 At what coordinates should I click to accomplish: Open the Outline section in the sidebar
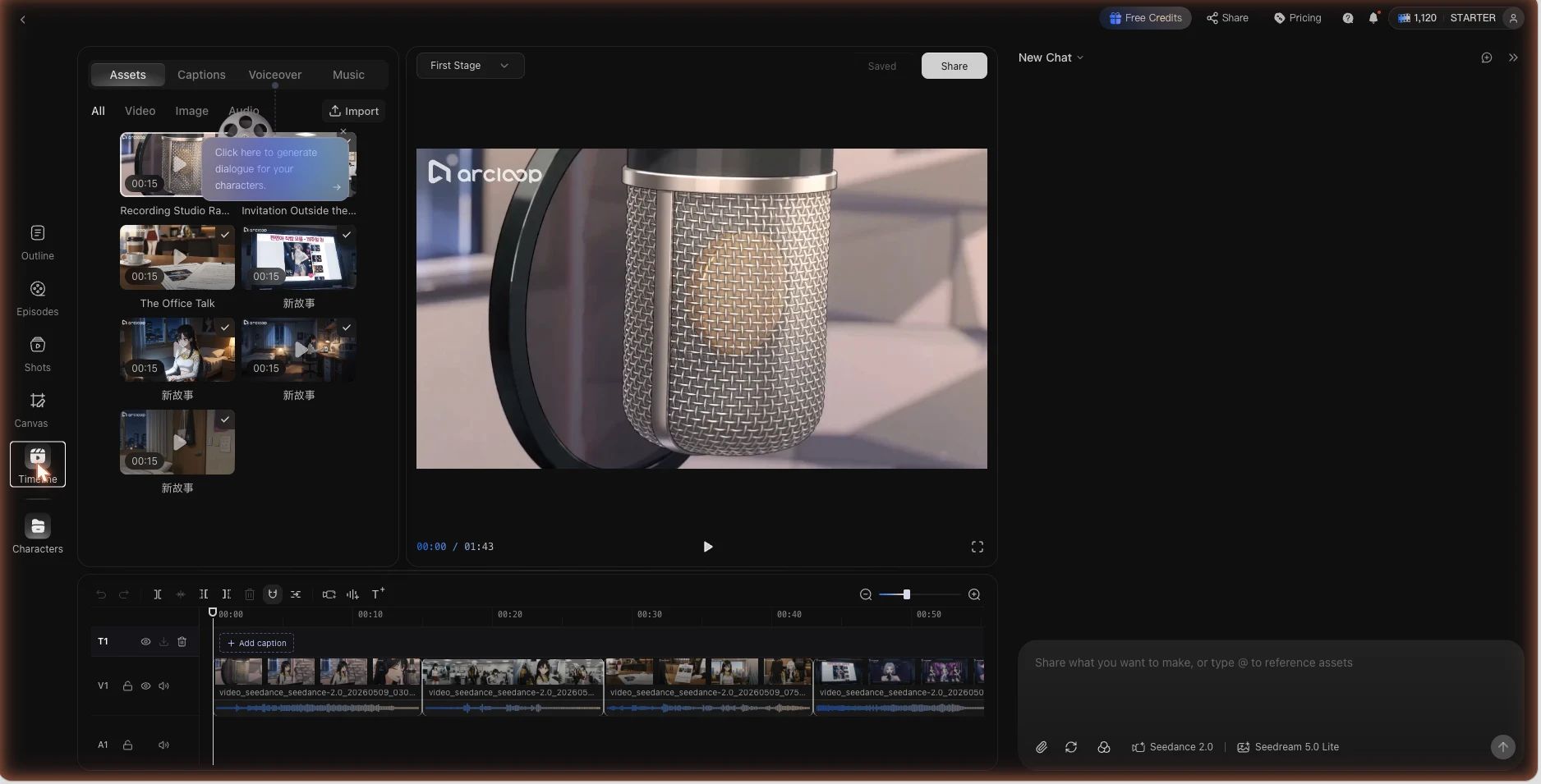[38, 243]
